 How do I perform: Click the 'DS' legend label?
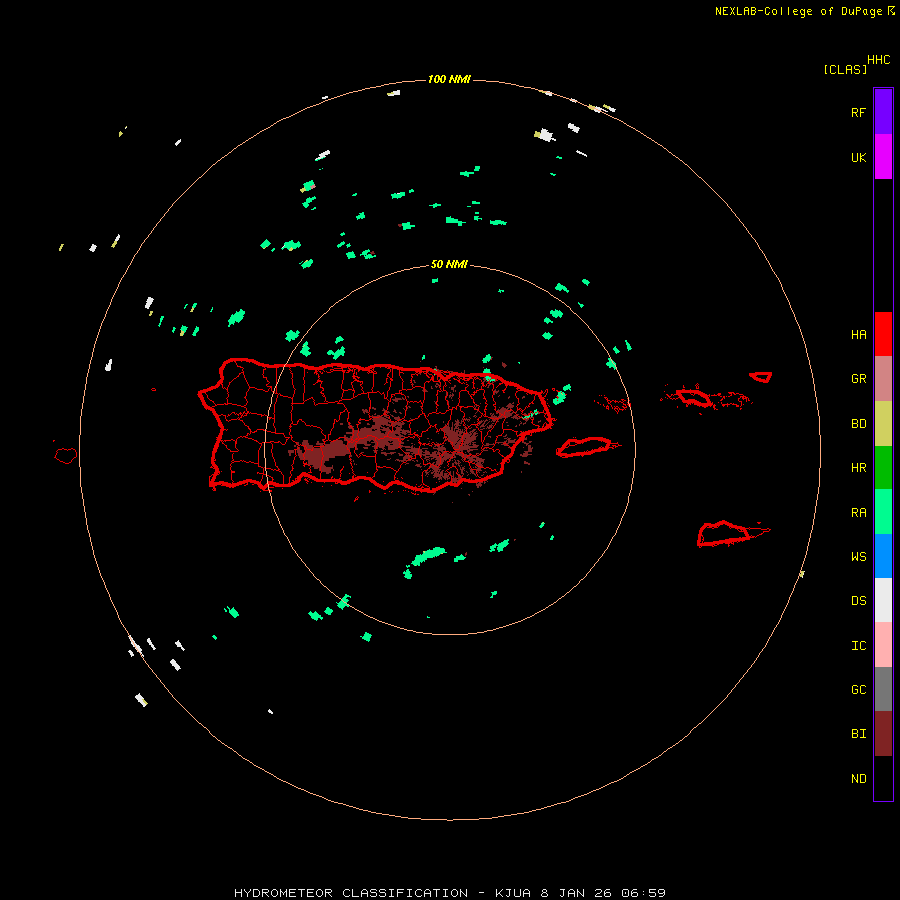pyautogui.click(x=858, y=601)
